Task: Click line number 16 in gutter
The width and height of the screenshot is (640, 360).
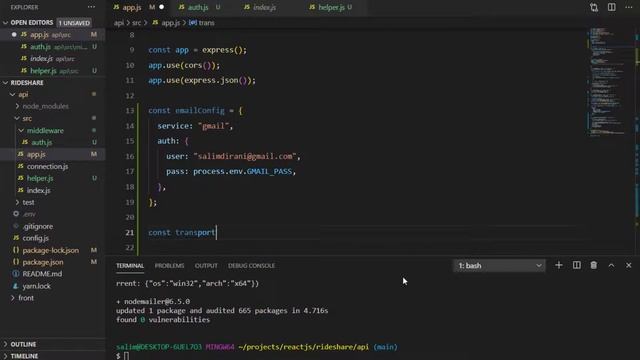Action: [x=129, y=156]
